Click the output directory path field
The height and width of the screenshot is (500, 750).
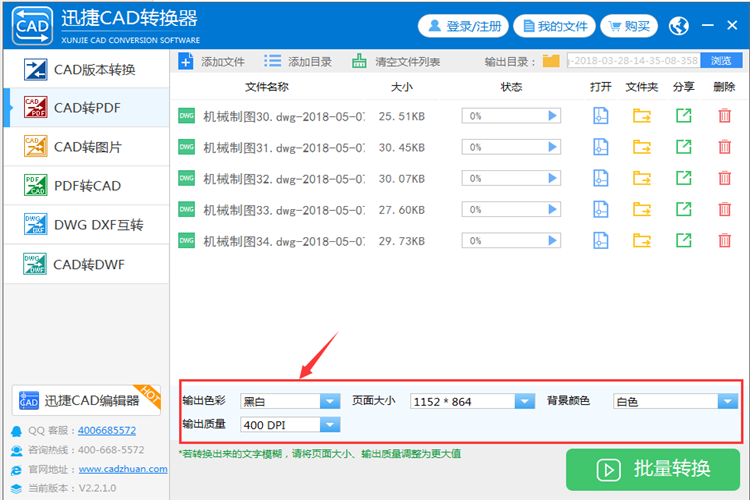634,61
